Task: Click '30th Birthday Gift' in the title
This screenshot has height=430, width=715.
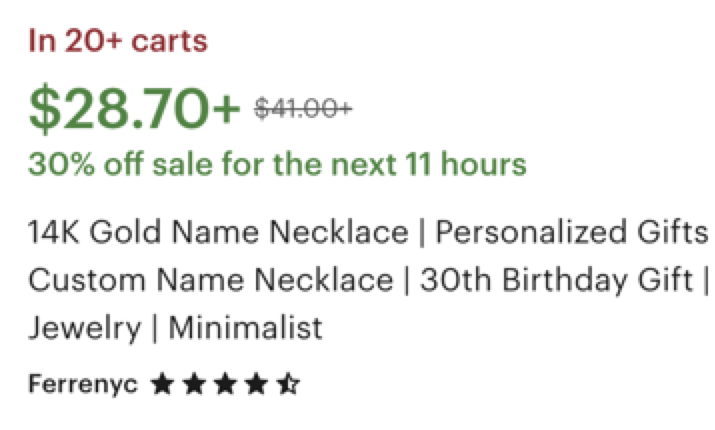Action: [556, 280]
